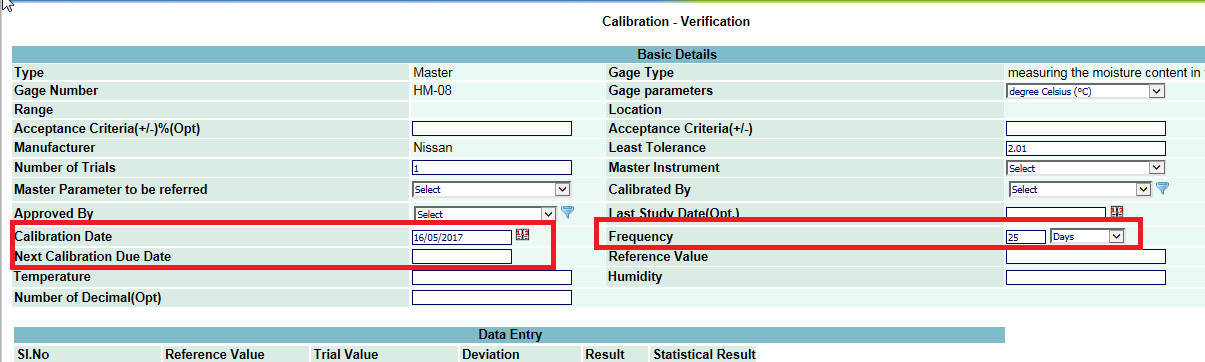The image size is (1205, 362).
Task: Click the Trial Value column header
Action: (x=346, y=354)
